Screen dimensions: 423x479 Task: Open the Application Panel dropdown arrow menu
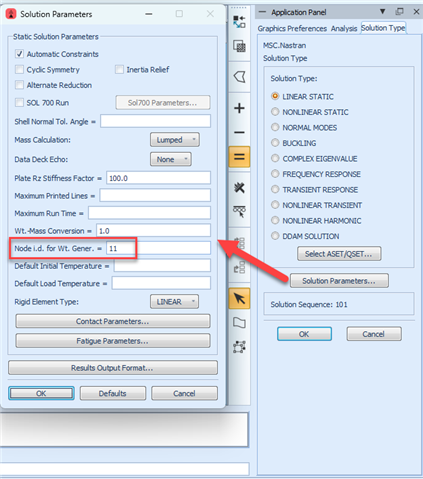(x=383, y=12)
